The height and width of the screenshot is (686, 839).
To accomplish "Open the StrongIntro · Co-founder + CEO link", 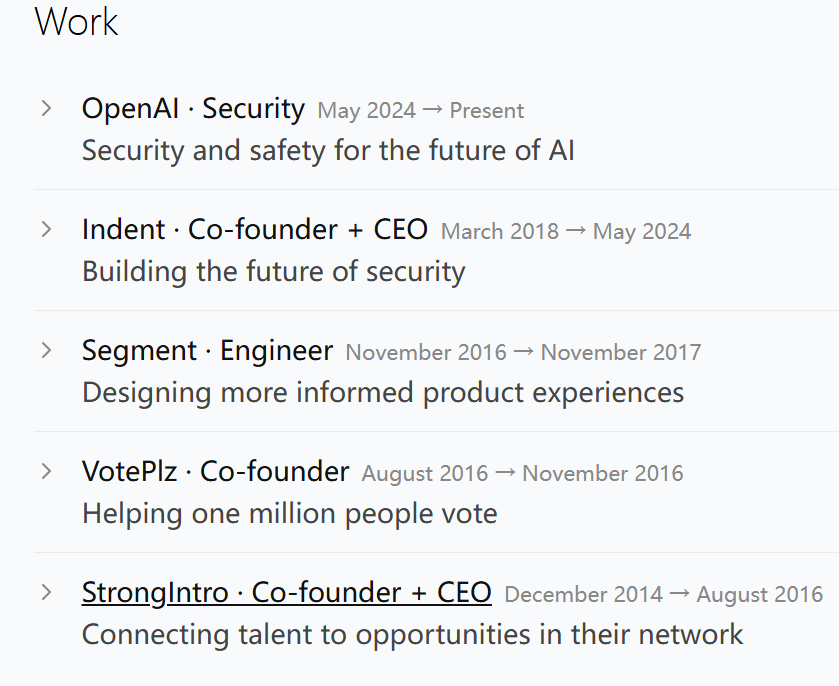I will pos(286,592).
